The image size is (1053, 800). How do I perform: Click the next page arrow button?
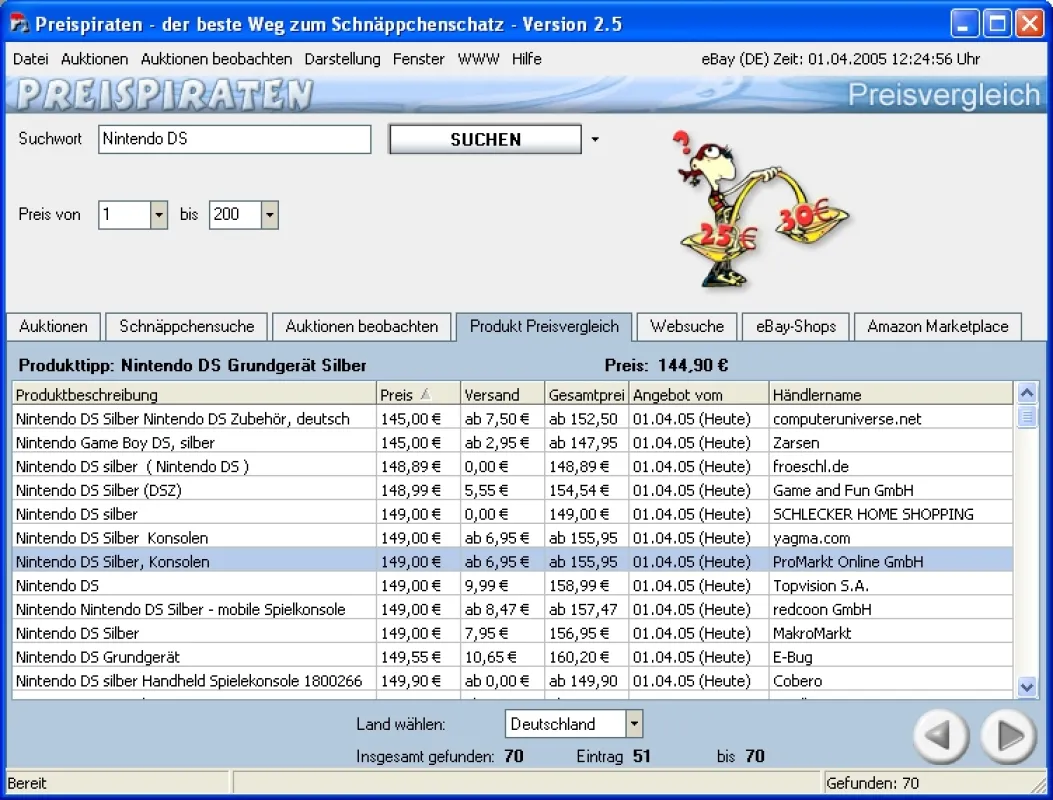[1008, 736]
